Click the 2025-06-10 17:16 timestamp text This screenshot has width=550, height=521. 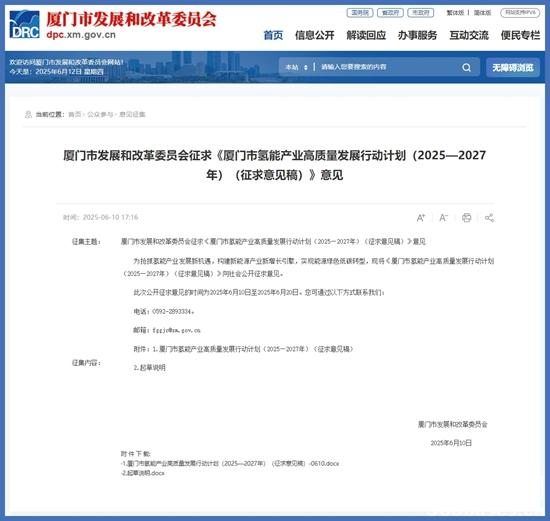click(x=110, y=218)
